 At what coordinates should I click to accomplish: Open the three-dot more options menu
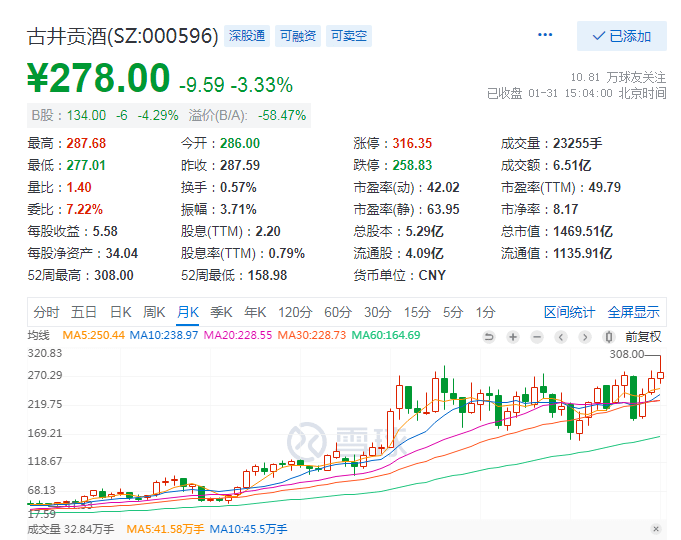(x=545, y=35)
